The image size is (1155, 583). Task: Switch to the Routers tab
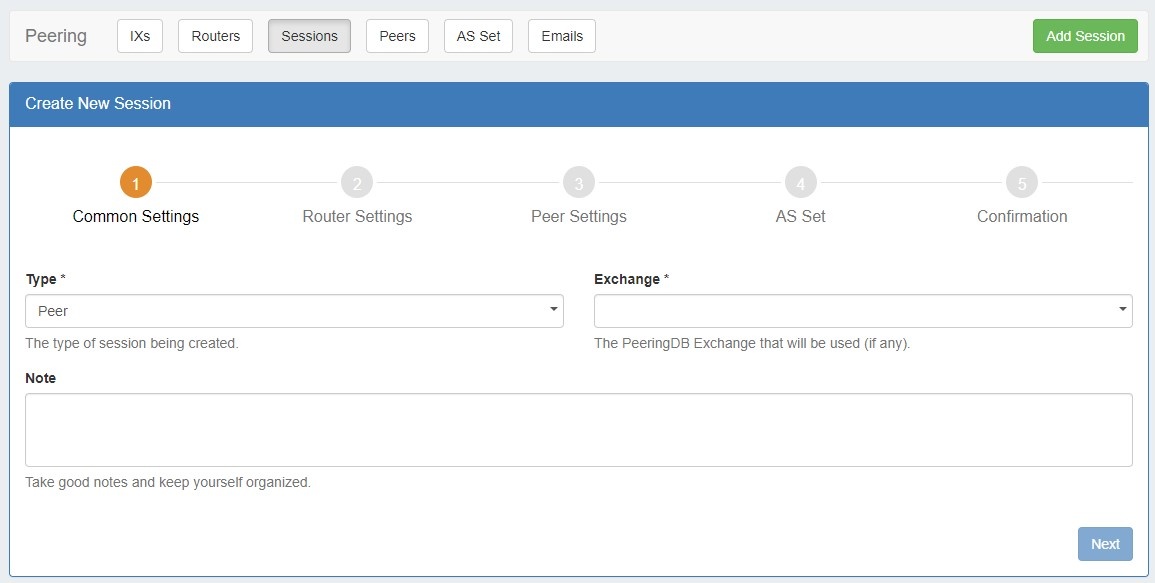coord(215,36)
